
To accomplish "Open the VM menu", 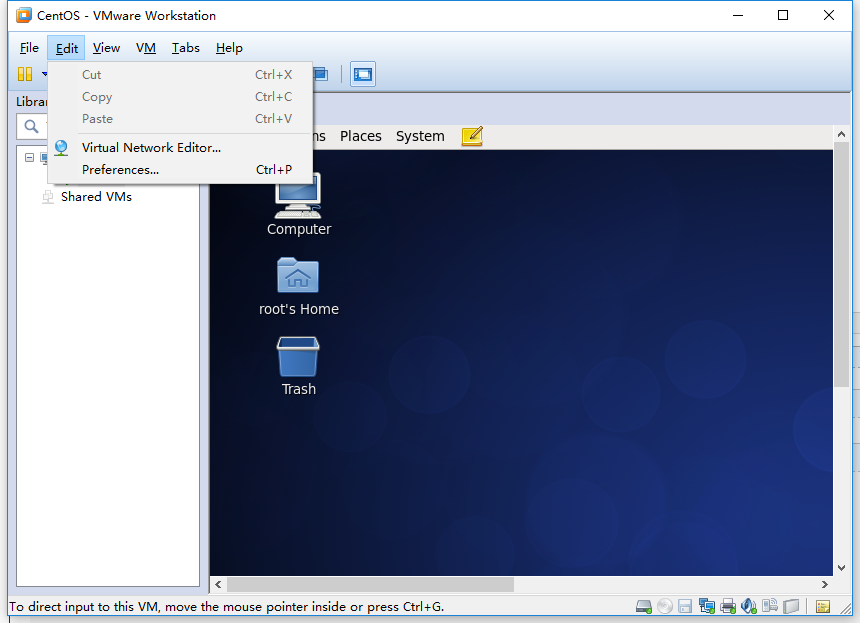I will (x=146, y=48).
